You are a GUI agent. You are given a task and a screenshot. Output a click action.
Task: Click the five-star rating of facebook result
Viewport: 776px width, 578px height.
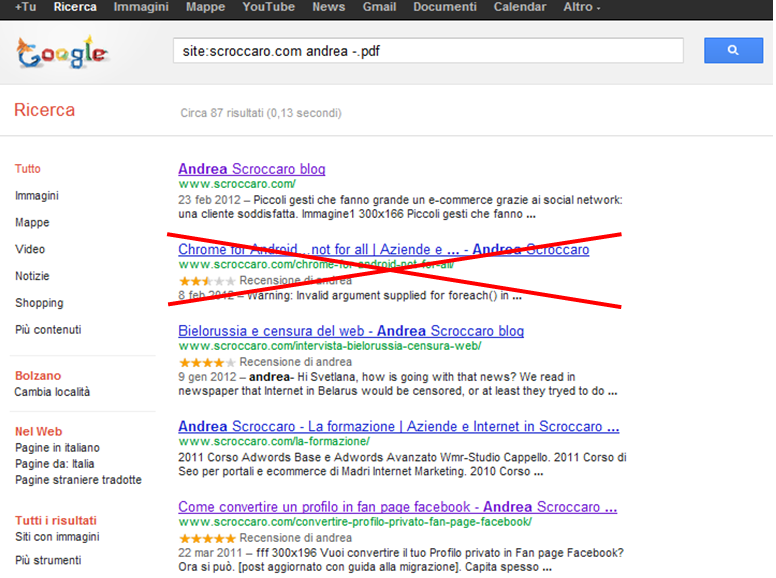coord(207,538)
